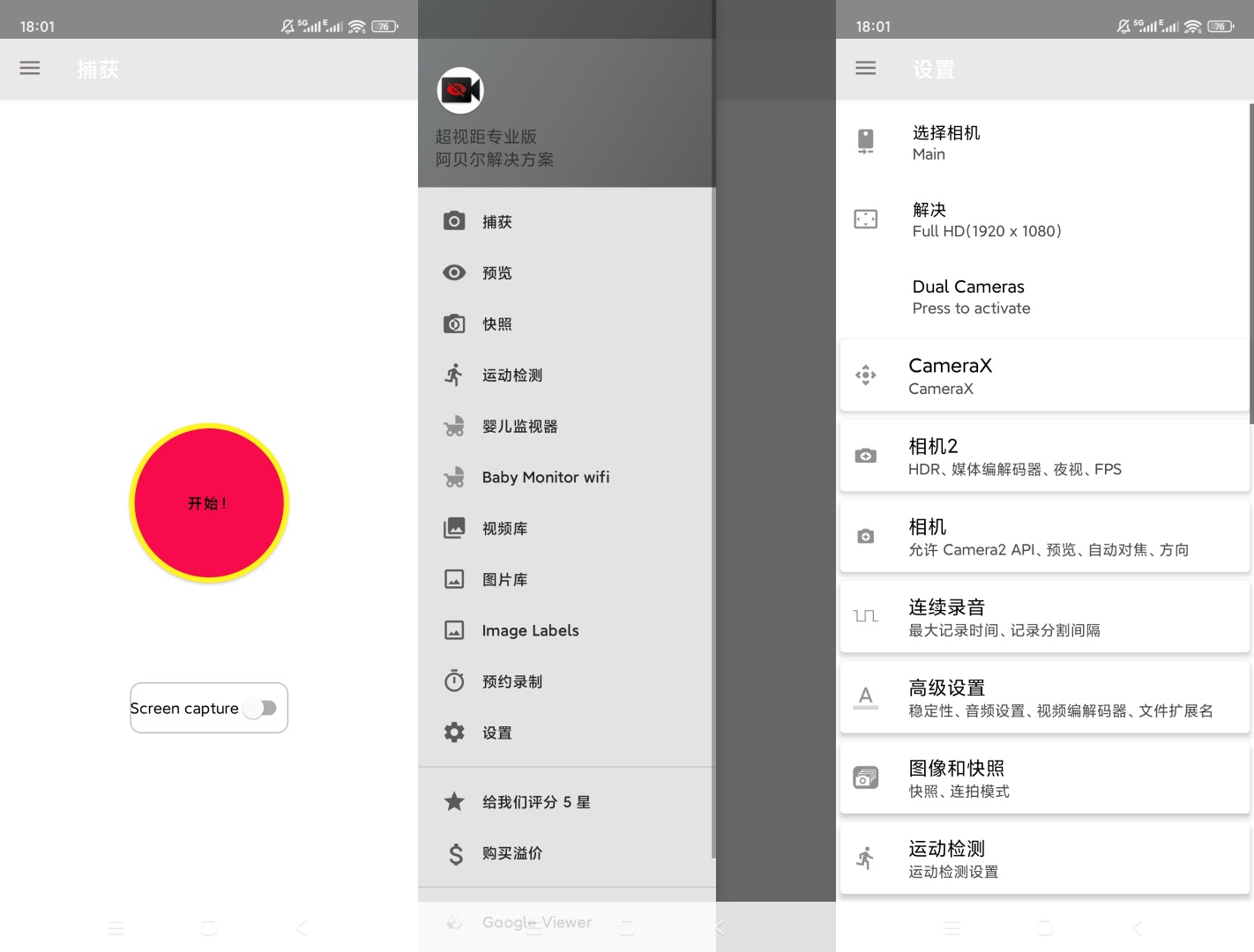The image size is (1254, 952).
Task: Open the 图片库 picture library icon
Action: pyautogui.click(x=453, y=579)
